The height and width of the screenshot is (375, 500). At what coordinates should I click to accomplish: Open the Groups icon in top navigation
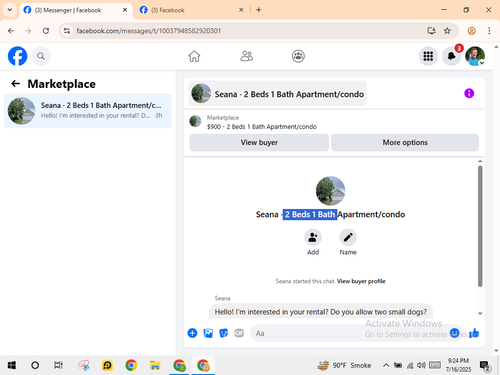[298, 56]
